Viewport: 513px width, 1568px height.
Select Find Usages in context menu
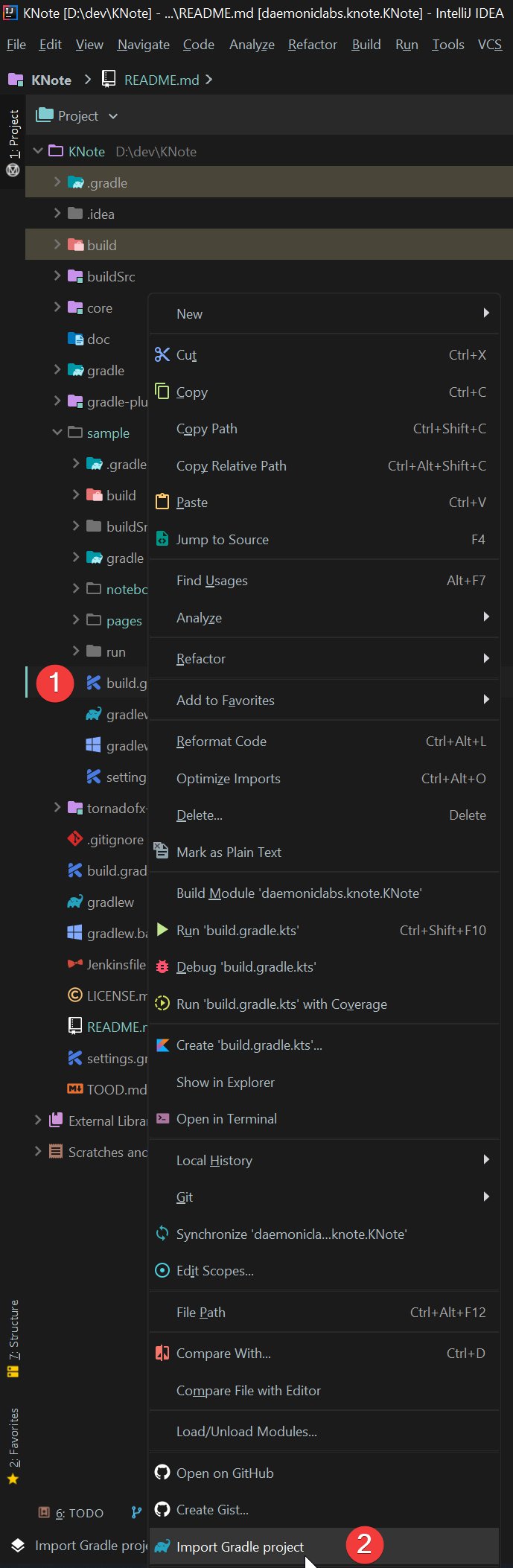pos(324,580)
